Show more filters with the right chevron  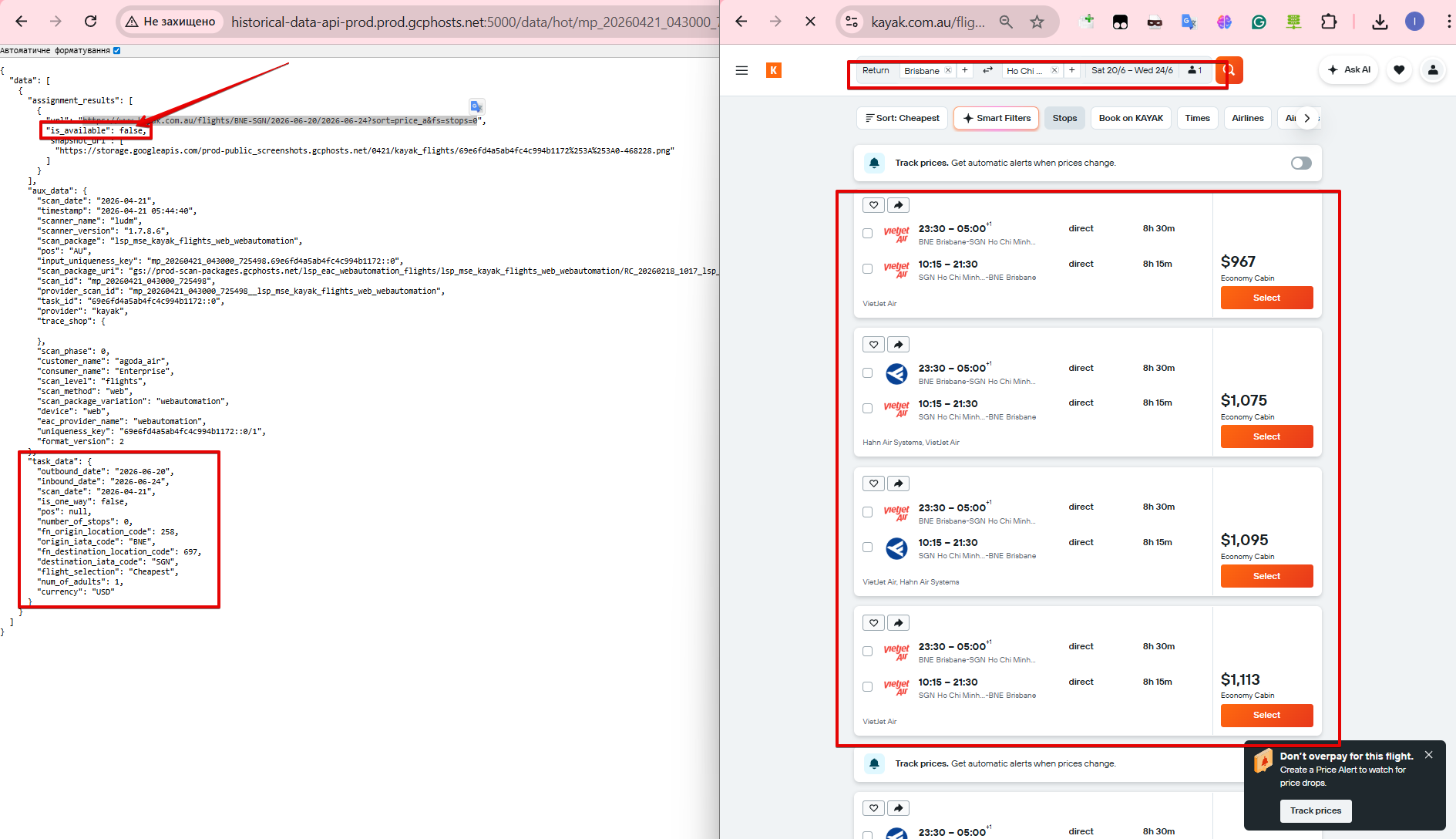click(1306, 118)
